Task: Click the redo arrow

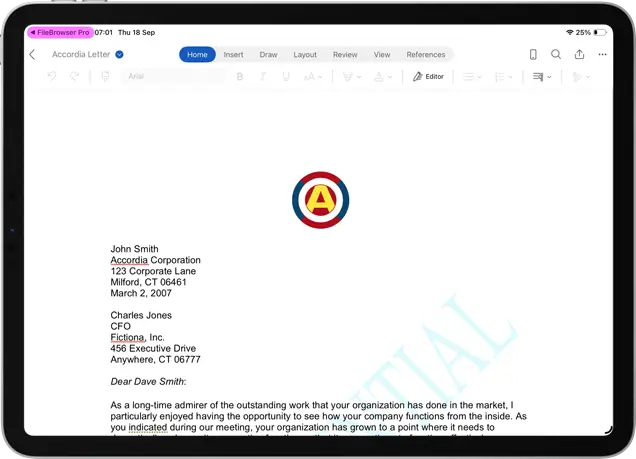Action: pyautogui.click(x=75, y=77)
